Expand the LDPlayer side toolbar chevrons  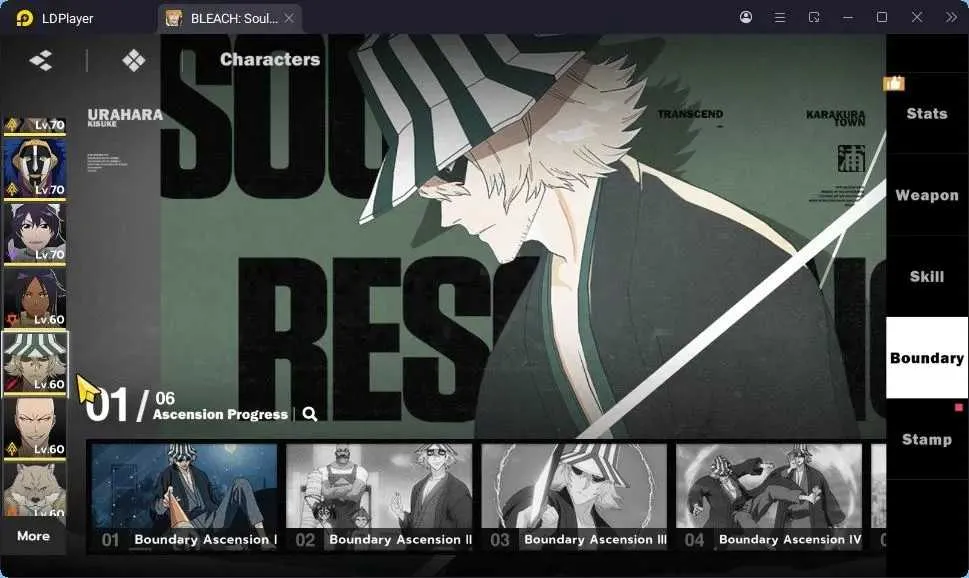click(x=951, y=17)
